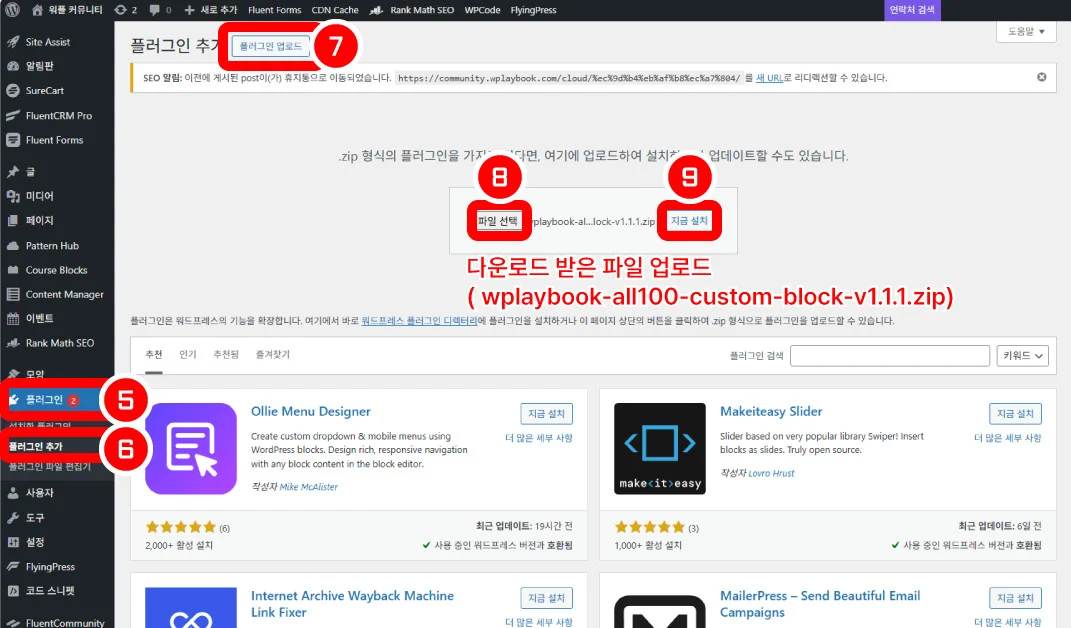Open the Makeiteasy Slider title link
Image resolution: width=1071 pixels, height=628 pixels.
pyautogui.click(x=771, y=411)
